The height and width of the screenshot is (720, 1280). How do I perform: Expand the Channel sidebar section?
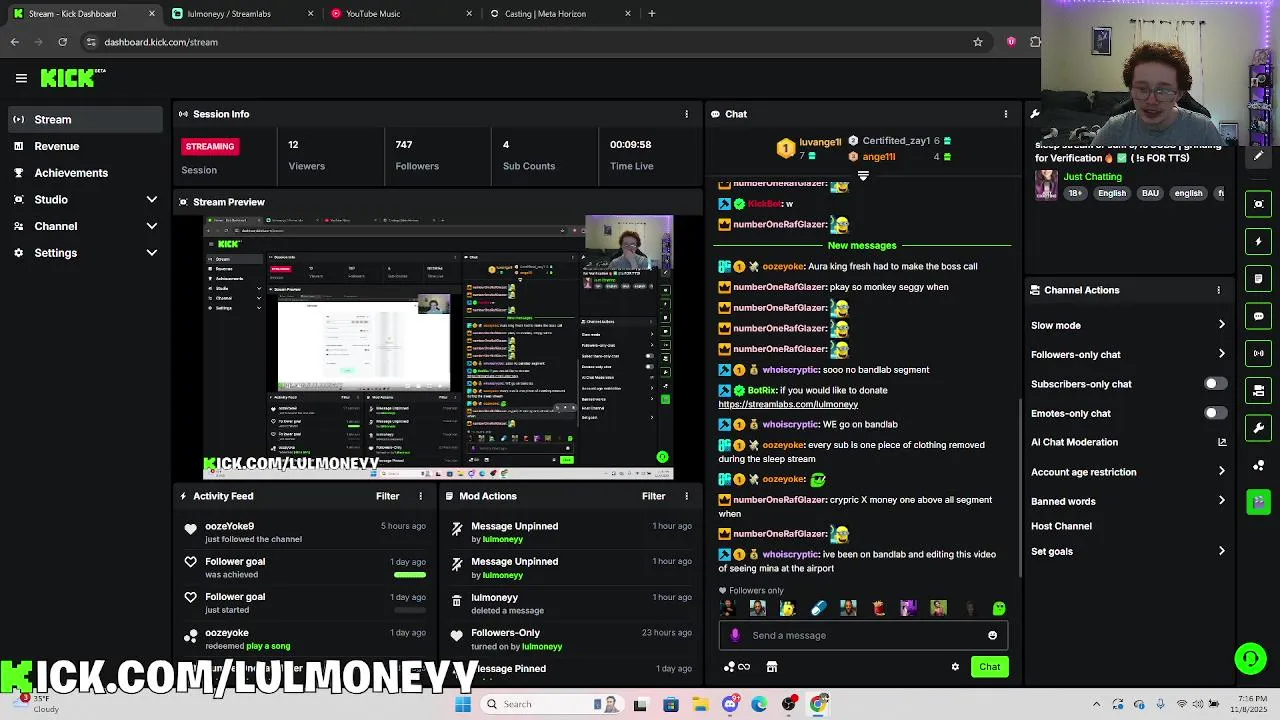coord(152,226)
